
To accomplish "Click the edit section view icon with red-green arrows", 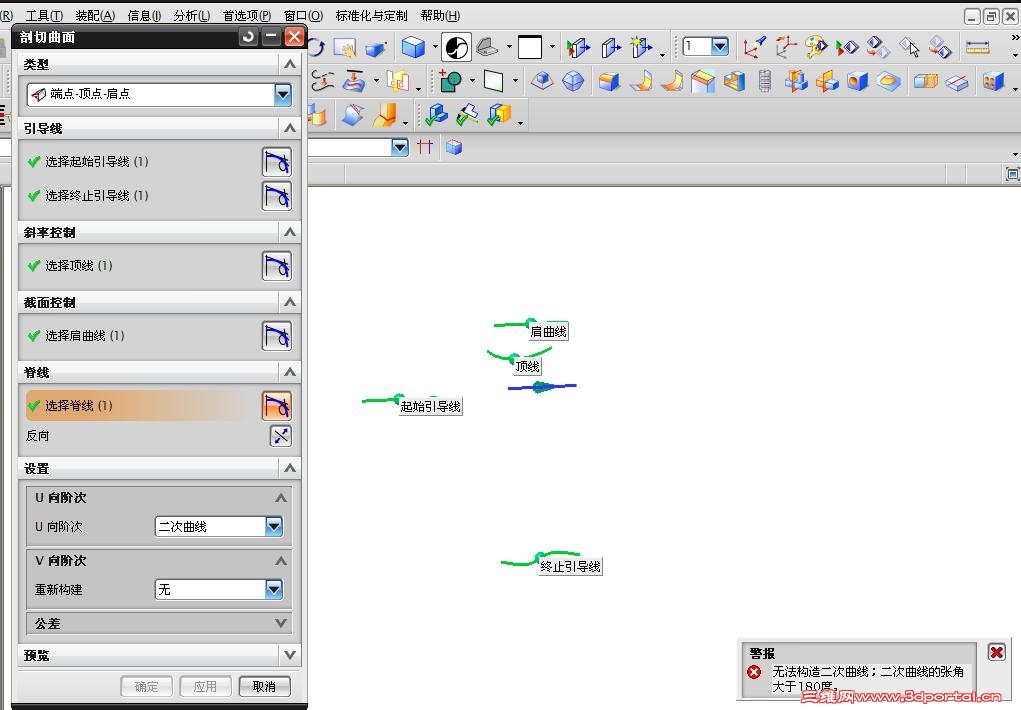I will point(578,48).
